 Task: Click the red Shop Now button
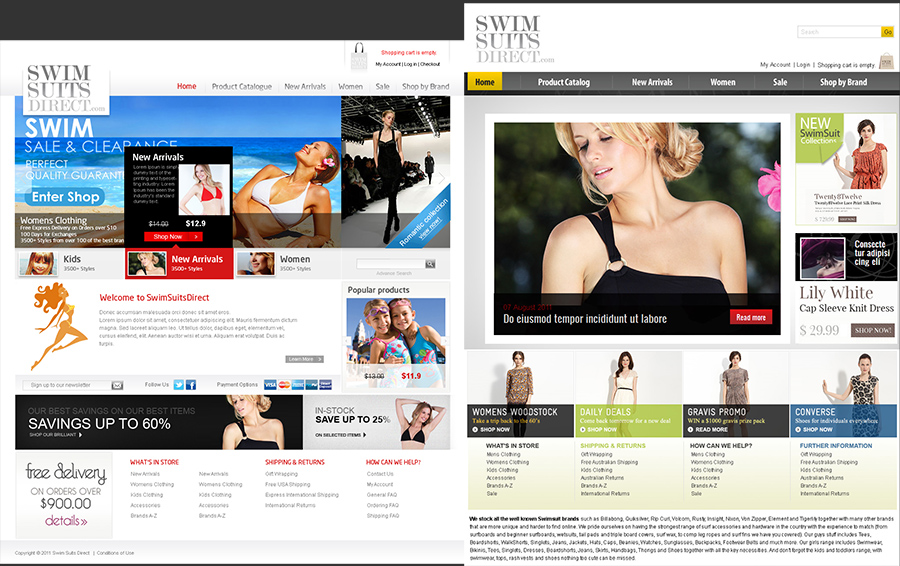(x=173, y=237)
